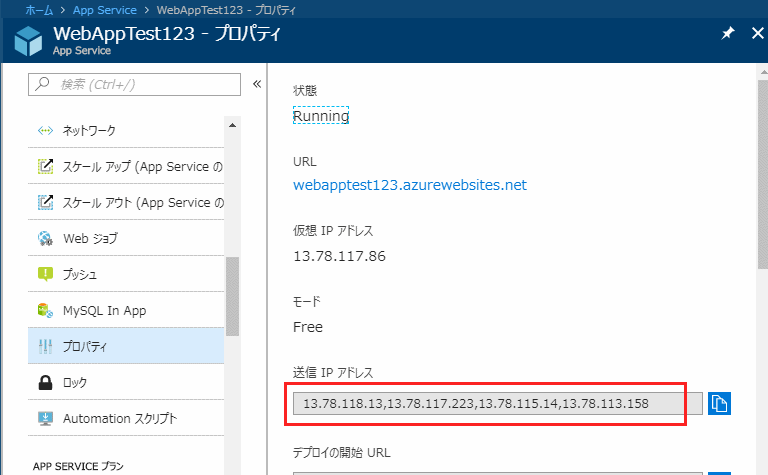This screenshot has width=768, height=475.
Task: Click the Free mode value
Action: (308, 327)
